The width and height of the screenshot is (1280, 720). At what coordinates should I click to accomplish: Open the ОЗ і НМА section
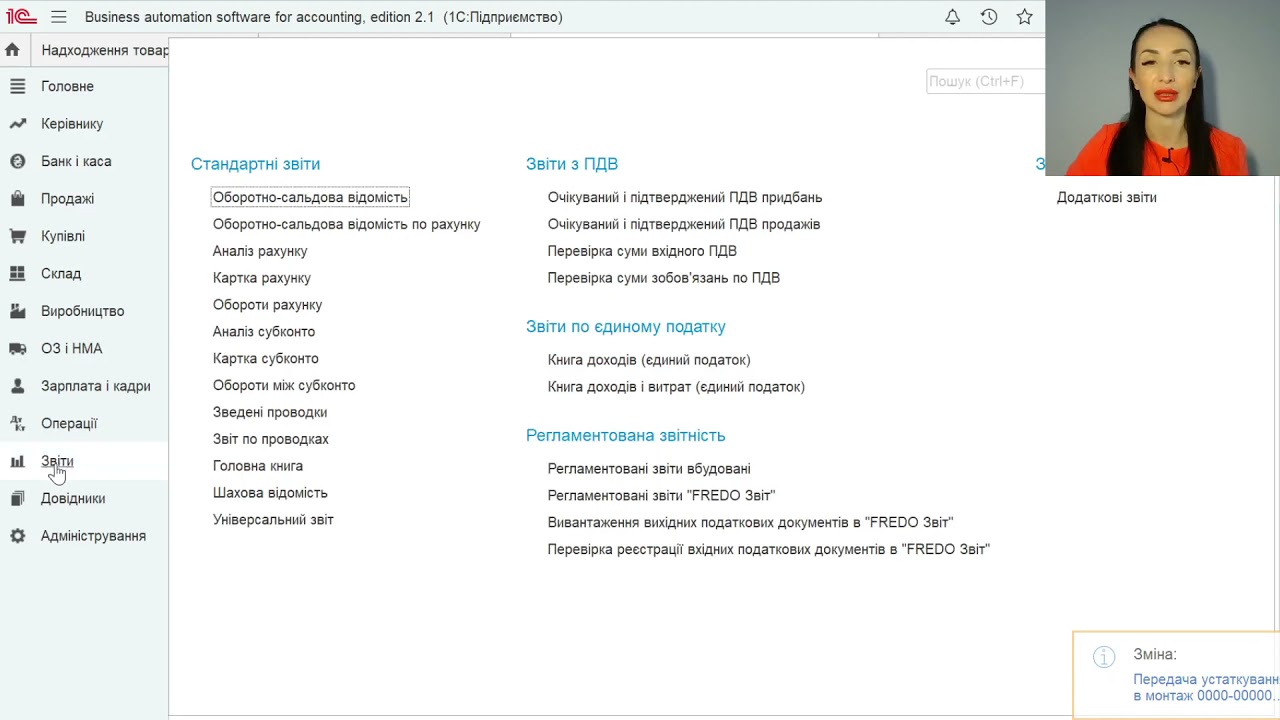[x=71, y=349]
